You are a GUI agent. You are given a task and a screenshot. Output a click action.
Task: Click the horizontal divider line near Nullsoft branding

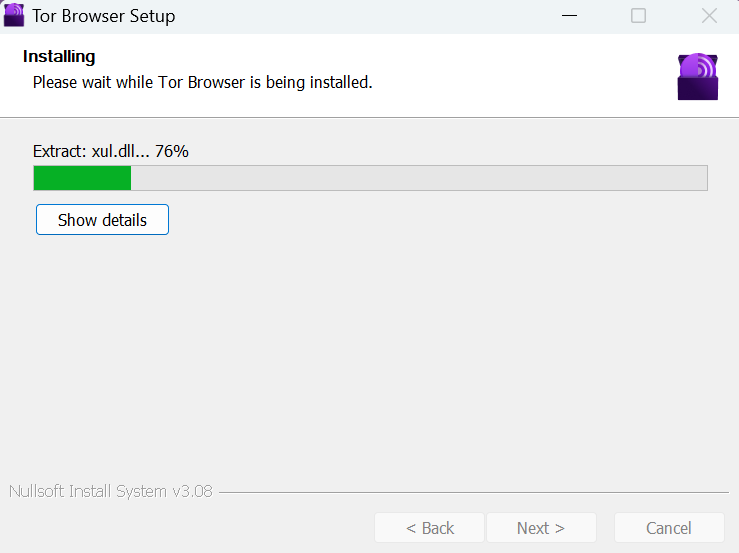(x=474, y=493)
